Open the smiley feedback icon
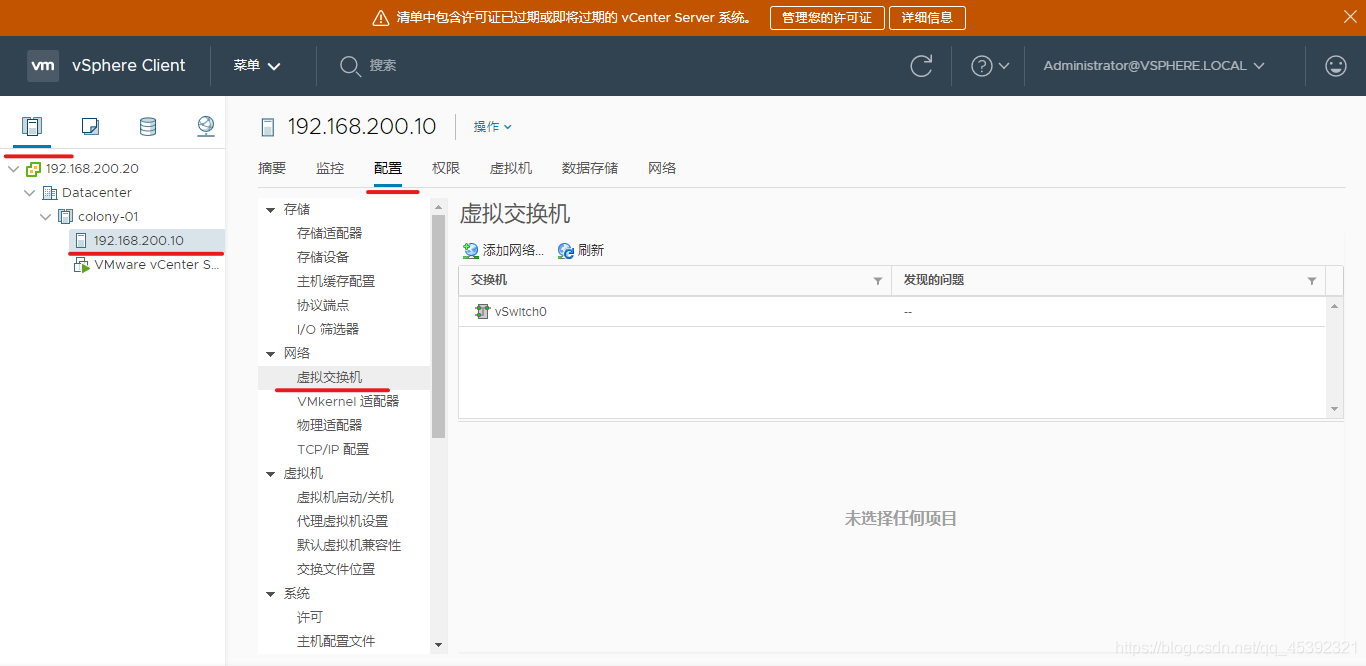This screenshot has height=666, width=1366. tap(1336, 66)
